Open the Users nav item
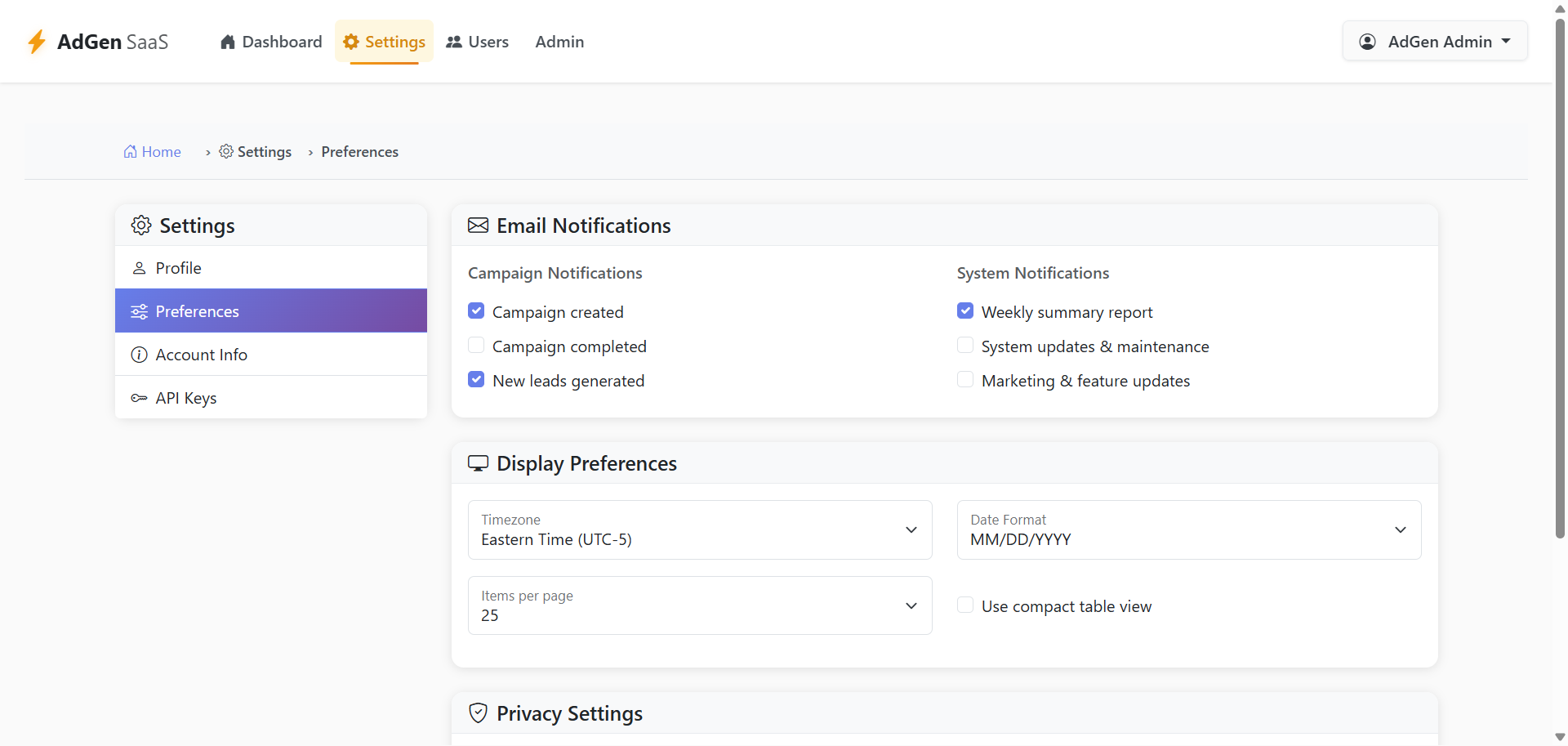 coord(478,42)
